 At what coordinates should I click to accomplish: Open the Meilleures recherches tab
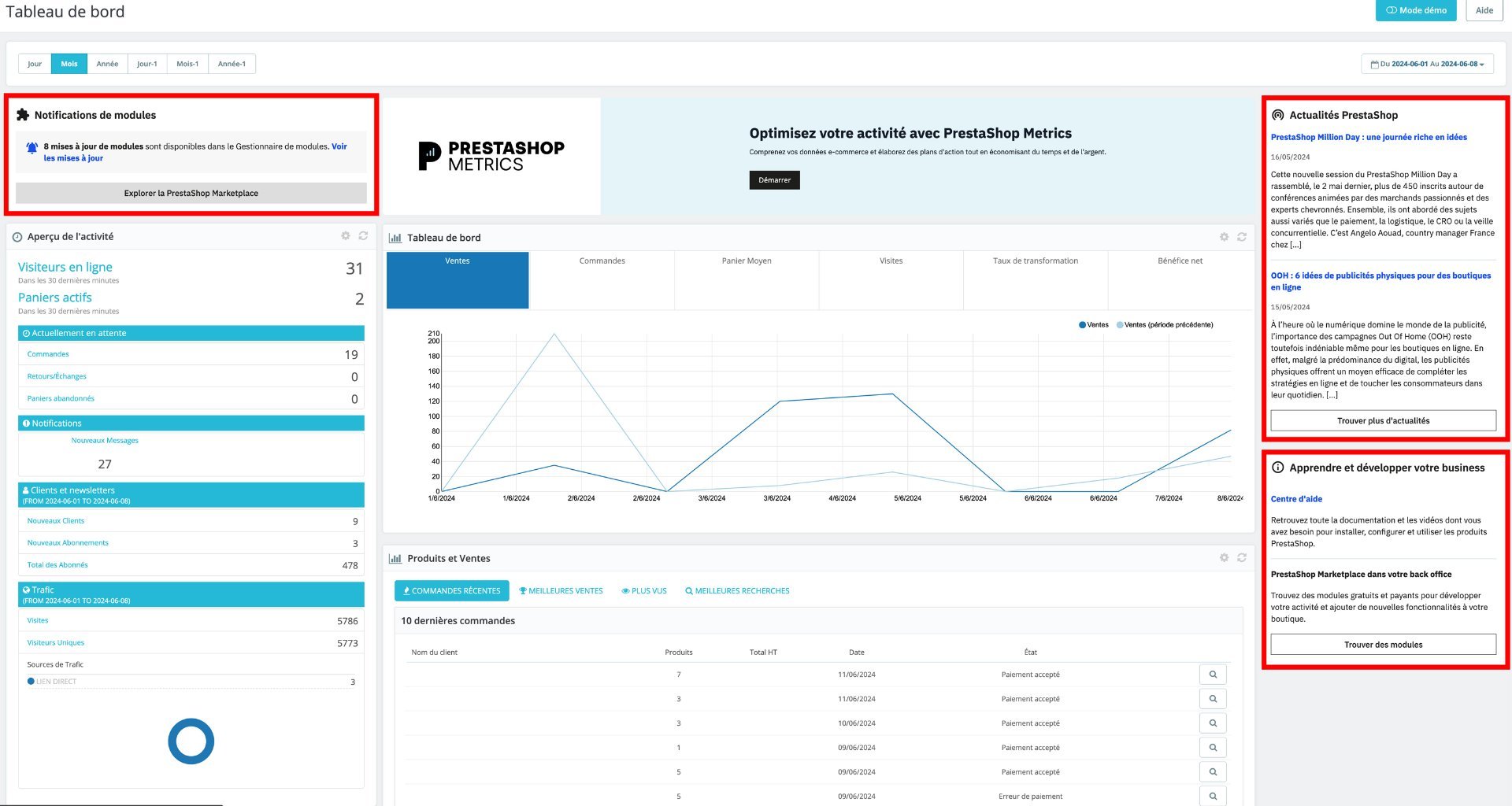[737, 591]
